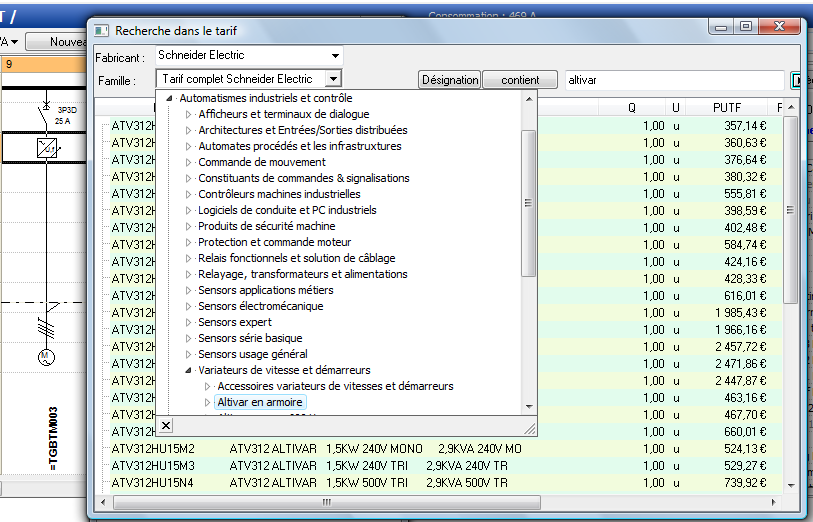The width and height of the screenshot is (813, 522).
Task: Select row ATV312HU15M3
Action: (446, 466)
